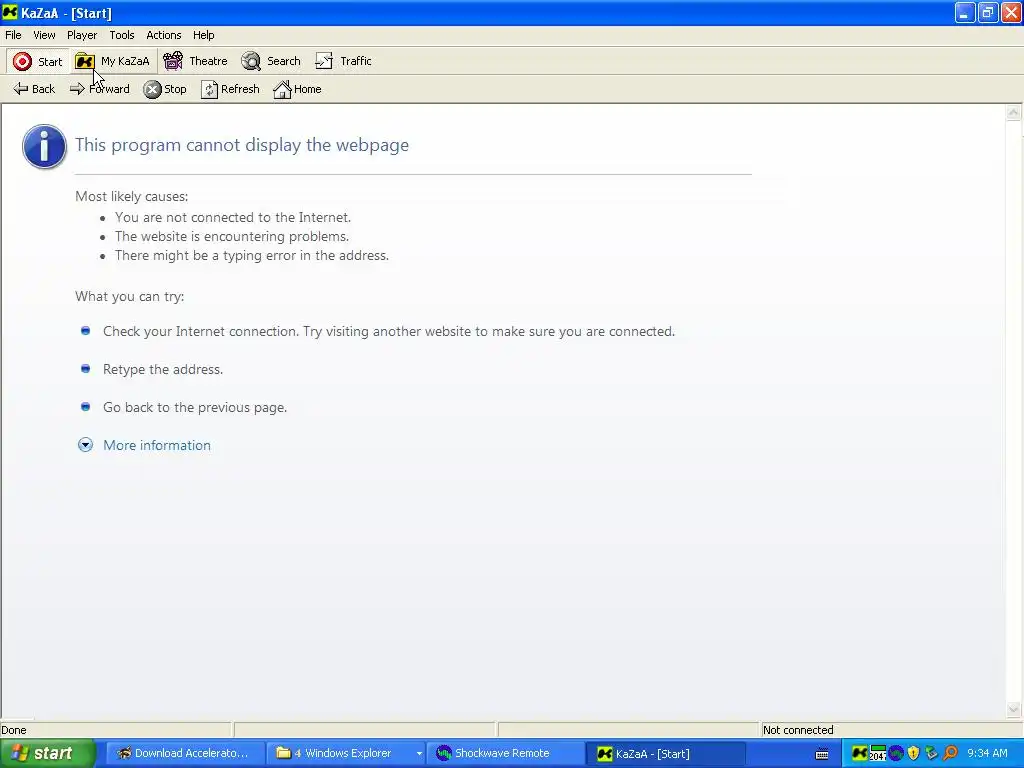Open the View menu
This screenshot has height=768, width=1024.
point(44,35)
